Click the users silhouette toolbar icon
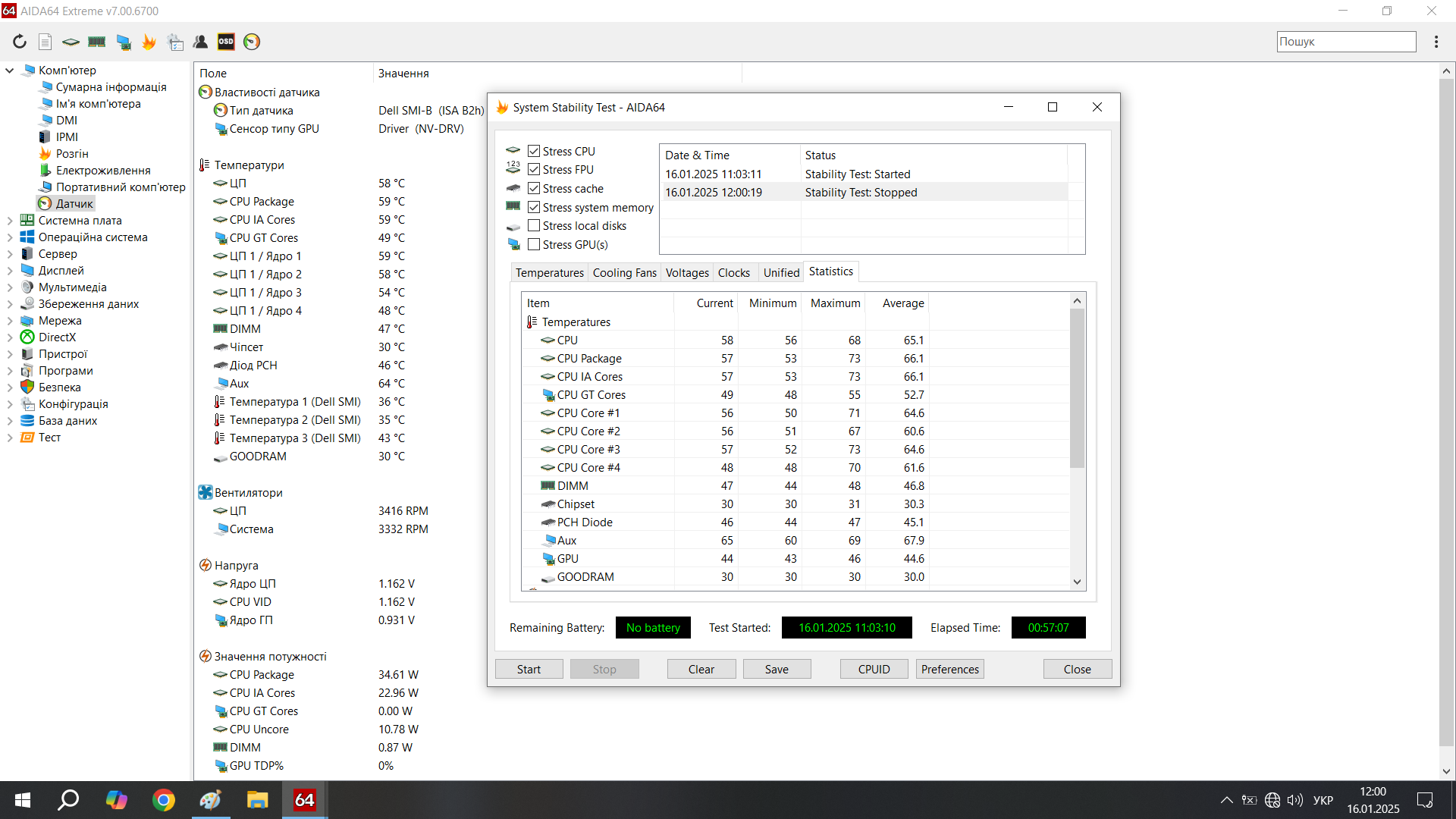The image size is (1456, 819). coord(201,42)
